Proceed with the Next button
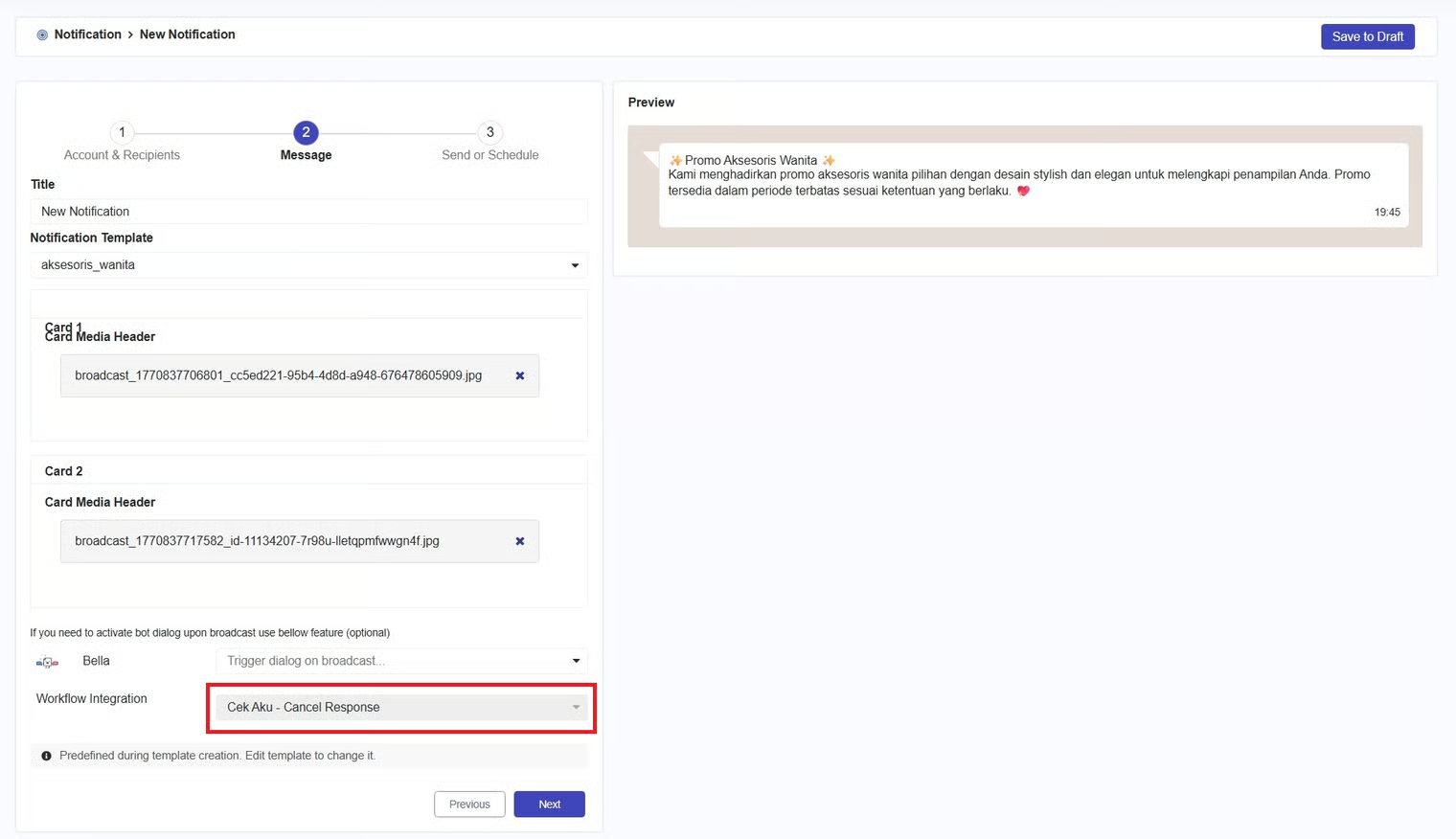The image size is (1456, 839). pyautogui.click(x=549, y=805)
